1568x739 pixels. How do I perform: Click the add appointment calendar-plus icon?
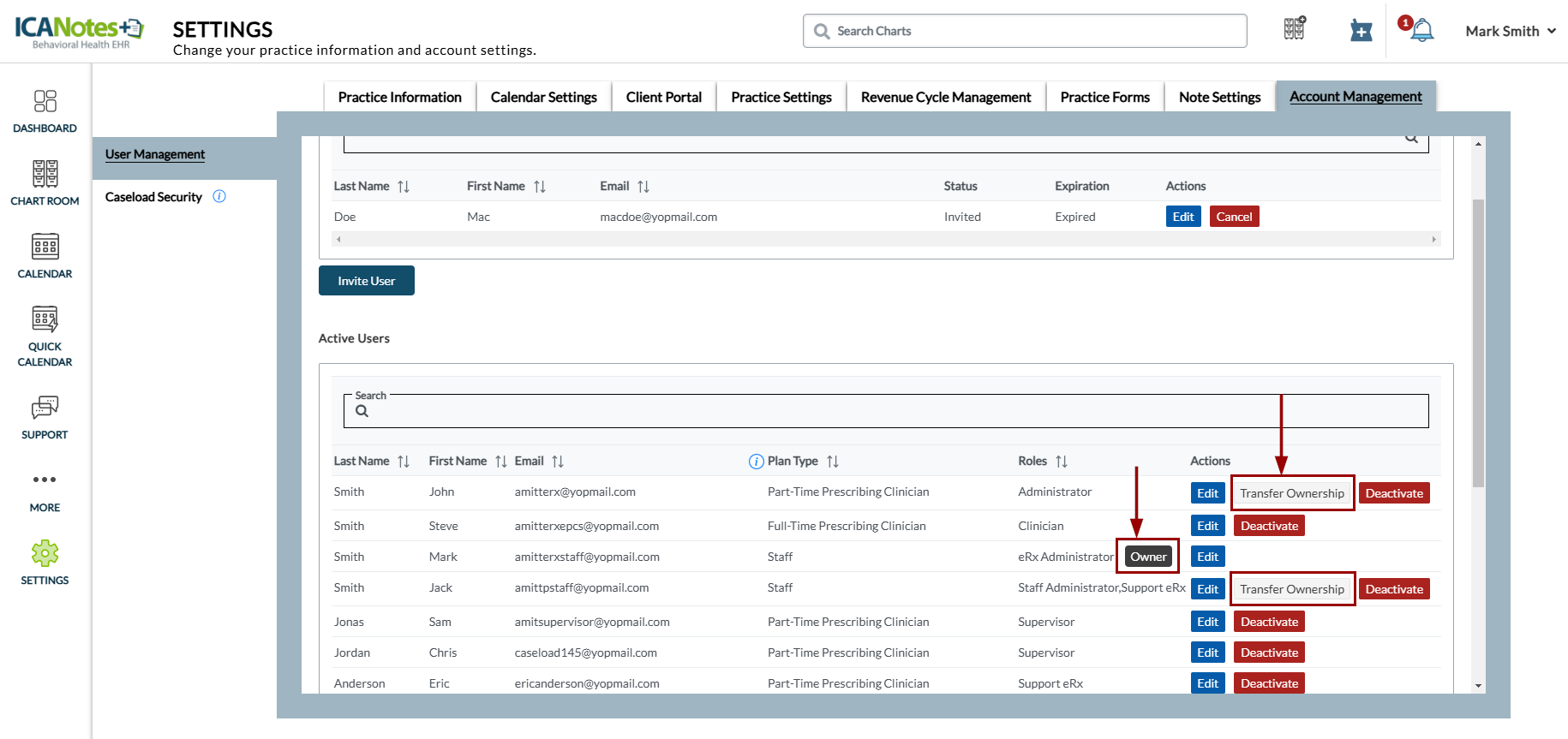1361,31
